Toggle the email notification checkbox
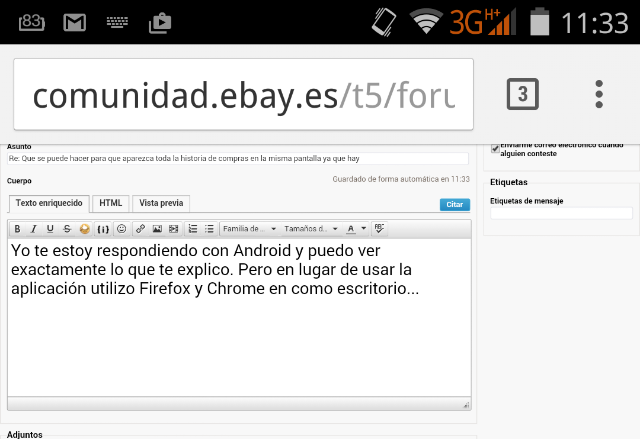 tap(495, 148)
